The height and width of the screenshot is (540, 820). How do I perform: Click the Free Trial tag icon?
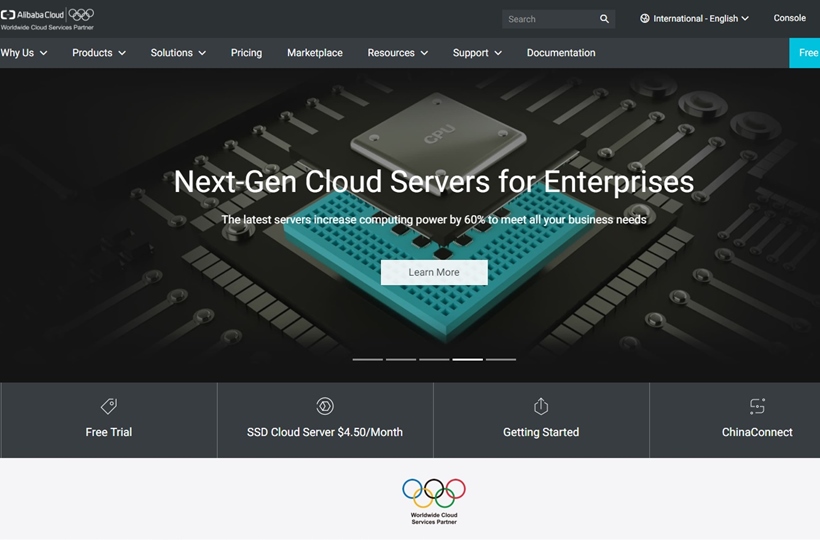(109, 406)
